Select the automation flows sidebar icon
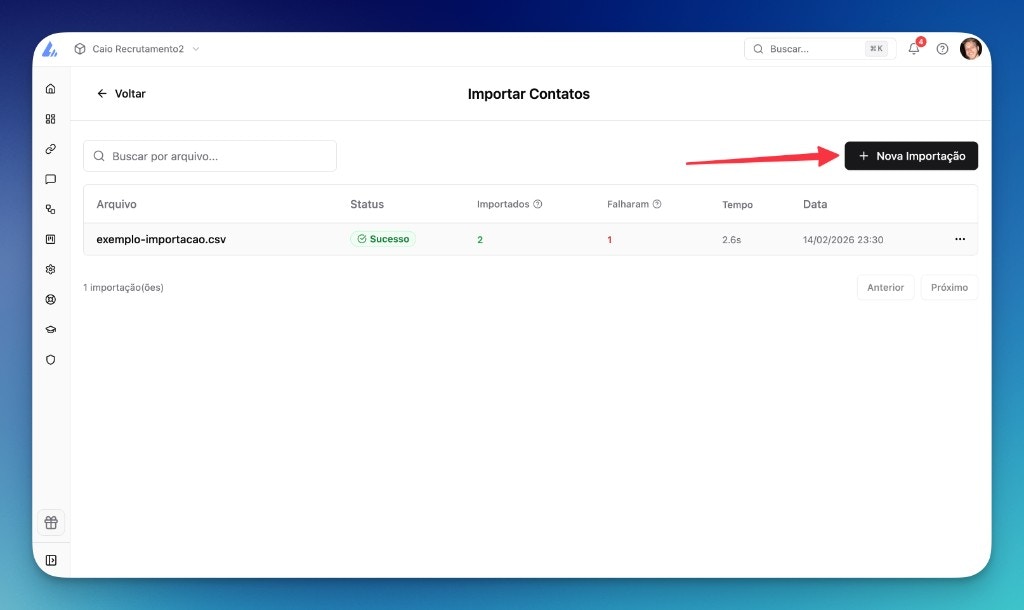Viewport: 1024px width, 610px height. [50, 209]
